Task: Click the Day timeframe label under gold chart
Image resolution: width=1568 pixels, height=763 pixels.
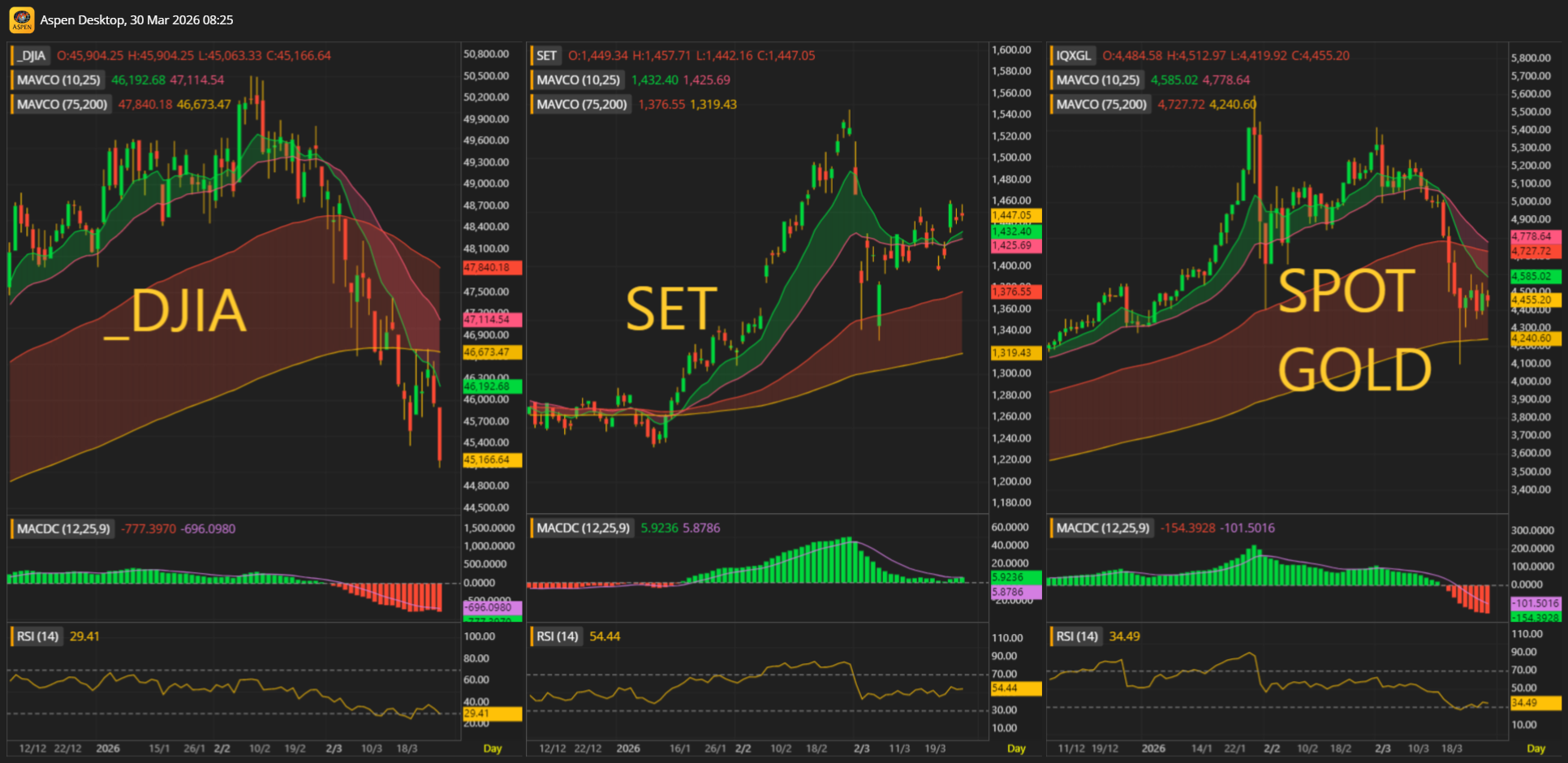Action: [x=1536, y=748]
